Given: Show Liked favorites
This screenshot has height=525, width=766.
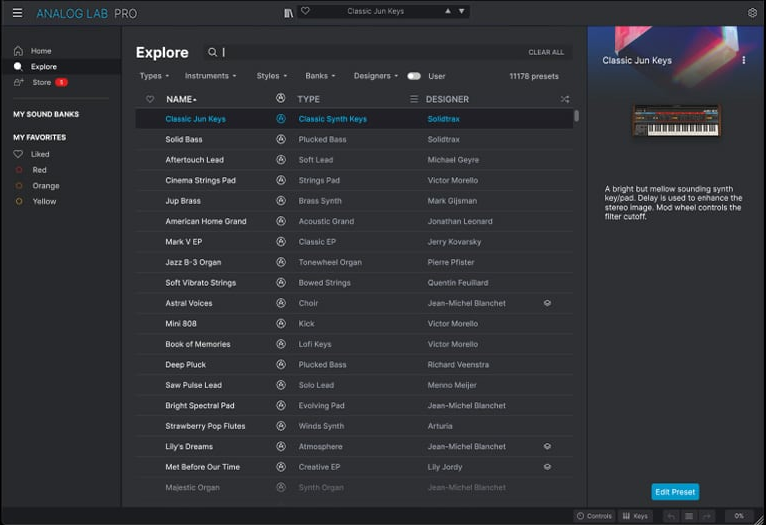Looking at the screenshot, I should (x=40, y=154).
